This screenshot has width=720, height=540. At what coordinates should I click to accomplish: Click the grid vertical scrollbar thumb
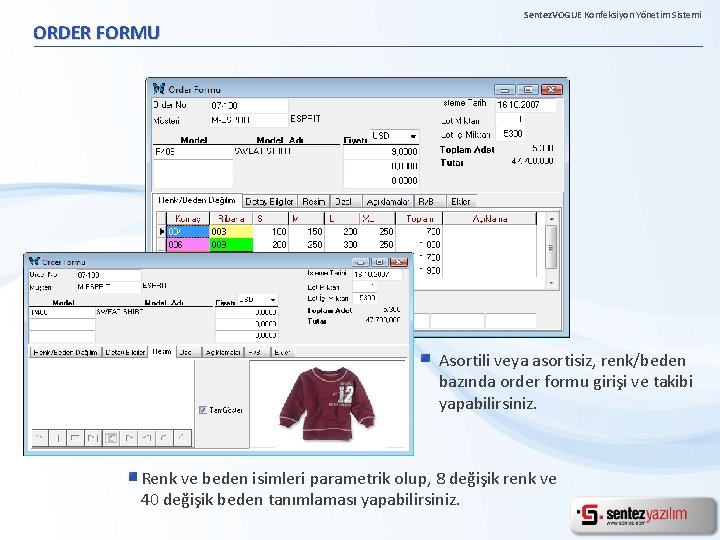click(x=551, y=247)
